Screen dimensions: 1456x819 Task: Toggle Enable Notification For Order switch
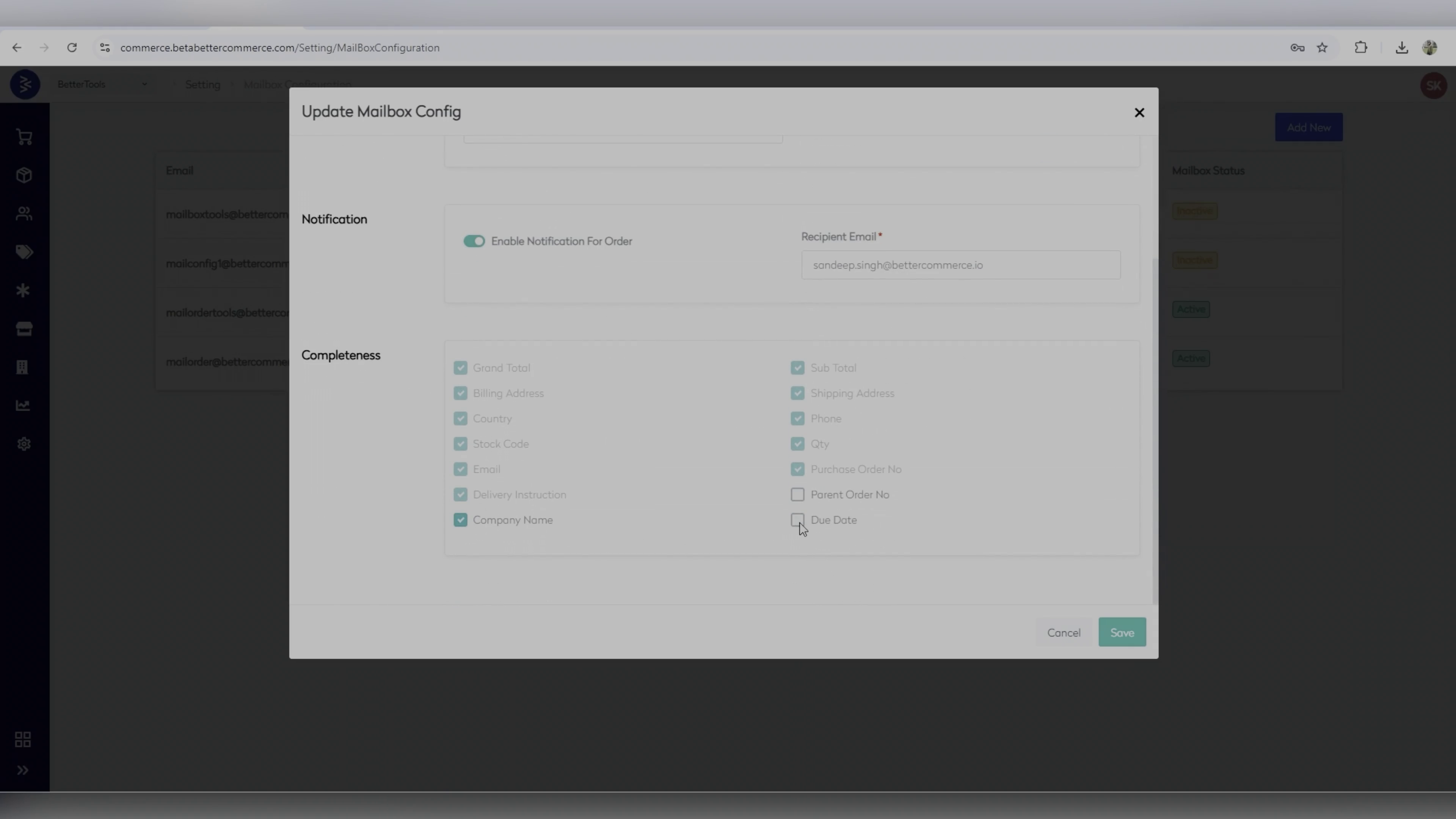tap(474, 242)
